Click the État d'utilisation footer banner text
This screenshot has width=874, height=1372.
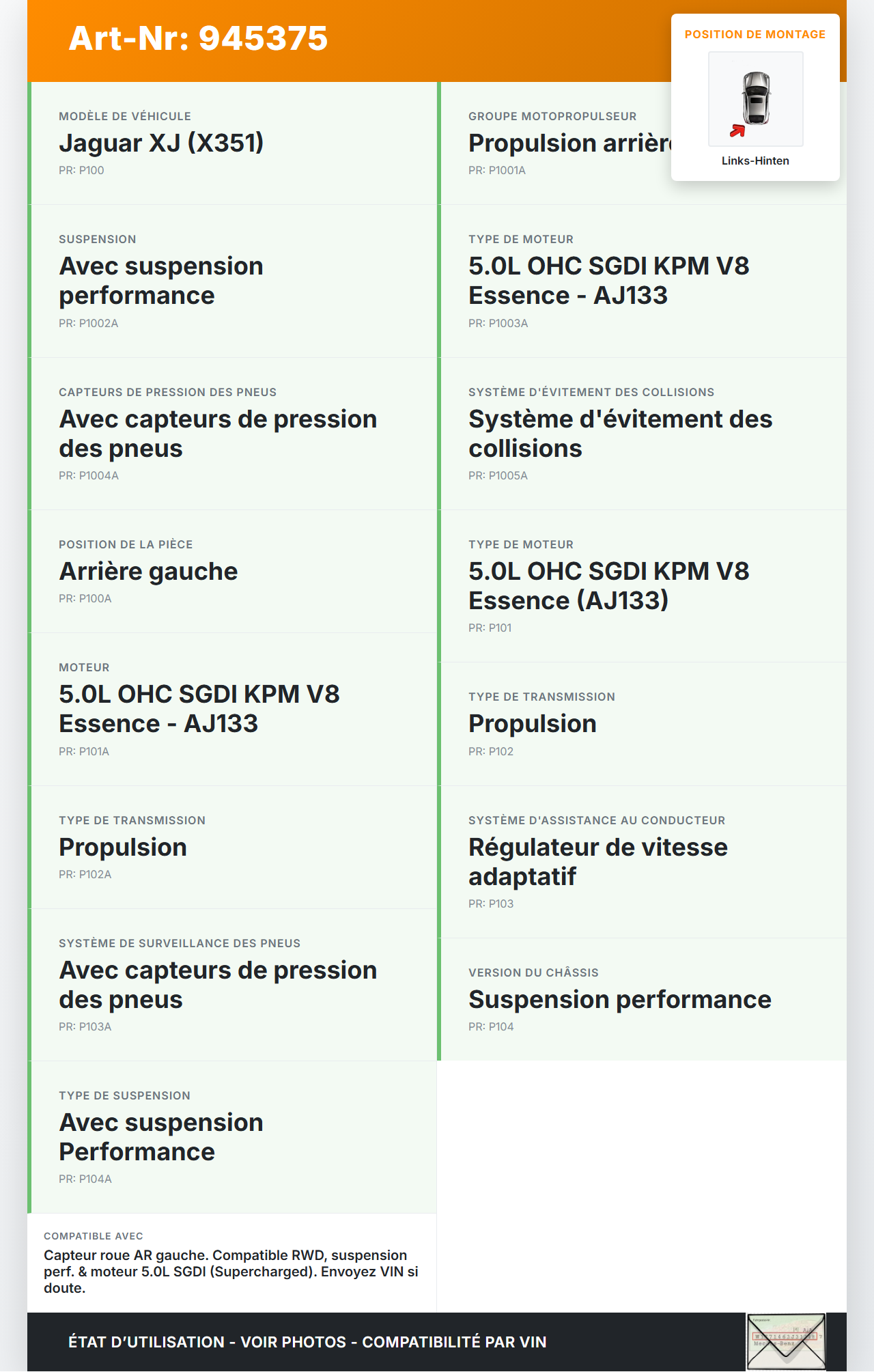pyautogui.click(x=307, y=1342)
